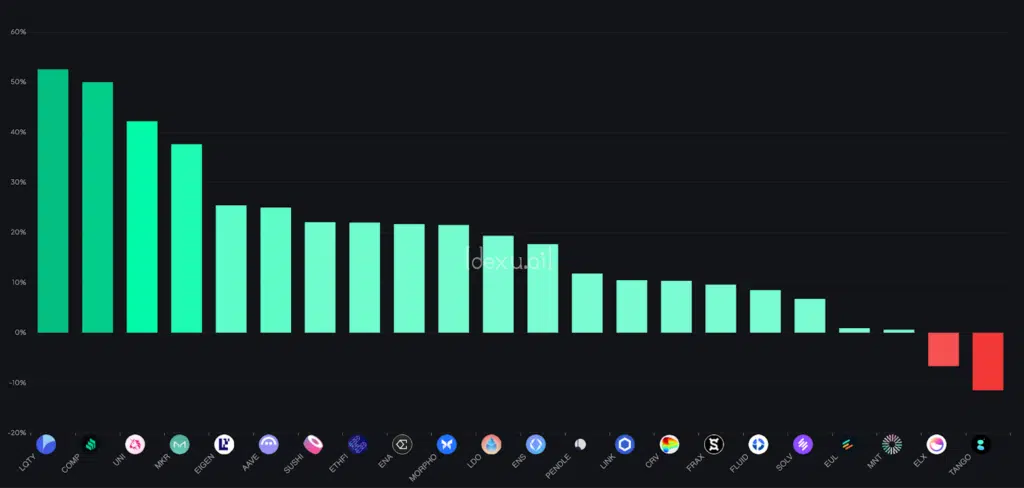Screen dimensions: 1024x488
Task: Select the EIGEN token icon
Action: pos(225,444)
